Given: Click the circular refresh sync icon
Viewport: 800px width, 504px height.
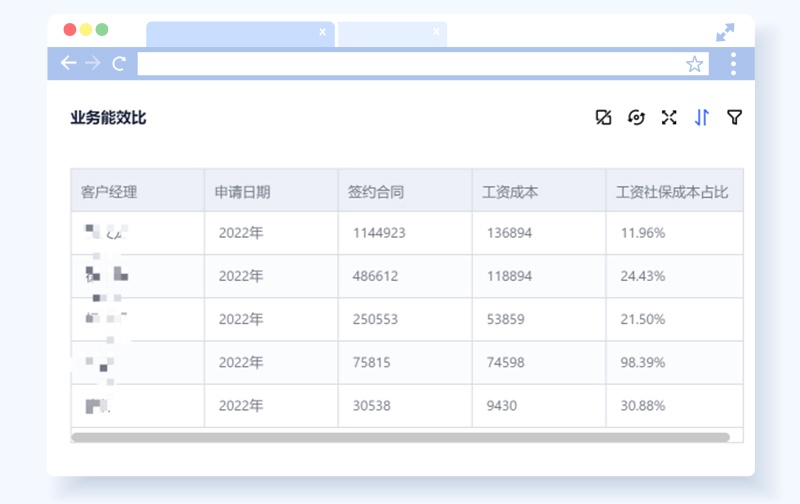Looking at the screenshot, I should (x=636, y=118).
